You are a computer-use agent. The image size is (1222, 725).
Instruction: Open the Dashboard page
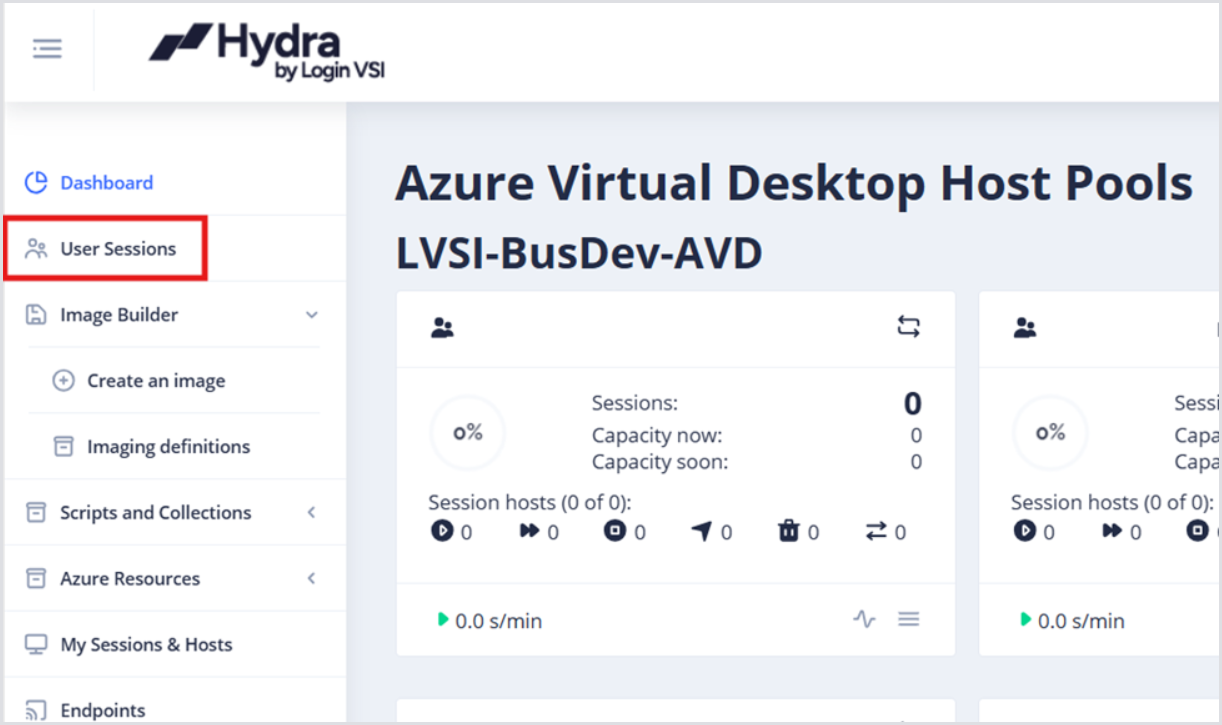(x=106, y=183)
